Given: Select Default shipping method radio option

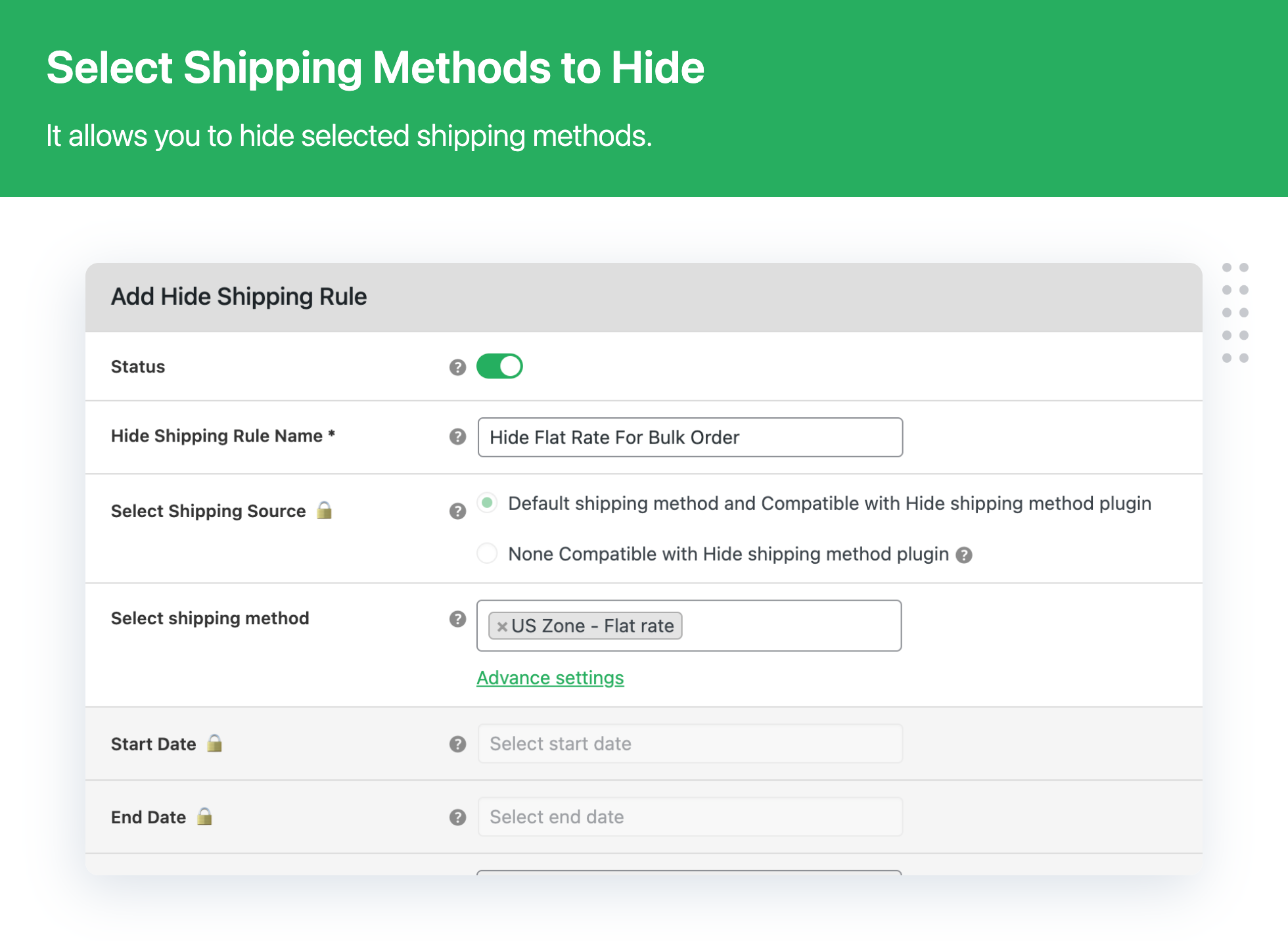Looking at the screenshot, I should point(487,503).
